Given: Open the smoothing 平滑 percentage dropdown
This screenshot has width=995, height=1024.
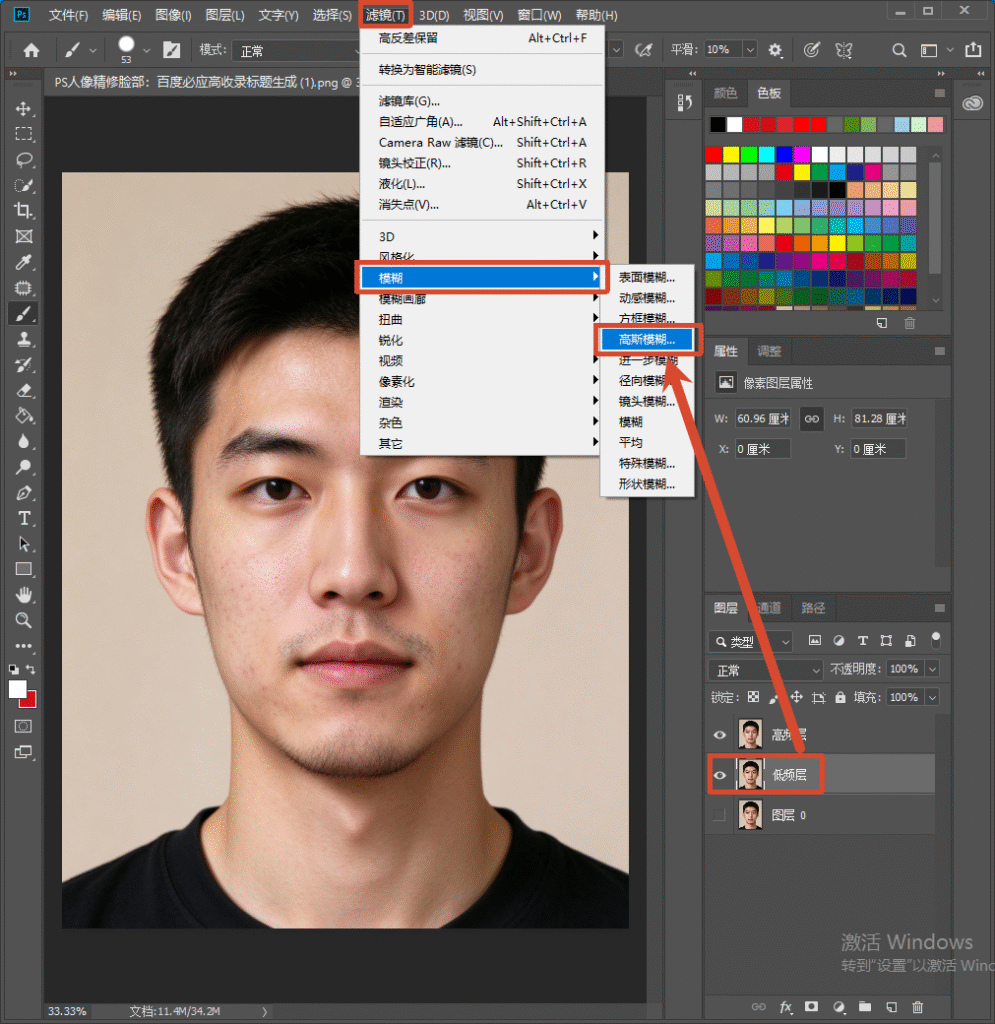Looking at the screenshot, I should tap(750, 50).
